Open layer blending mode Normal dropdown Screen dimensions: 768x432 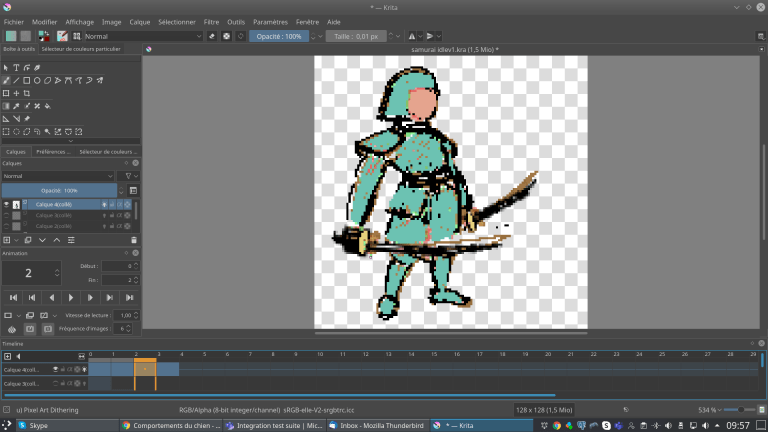pos(58,176)
